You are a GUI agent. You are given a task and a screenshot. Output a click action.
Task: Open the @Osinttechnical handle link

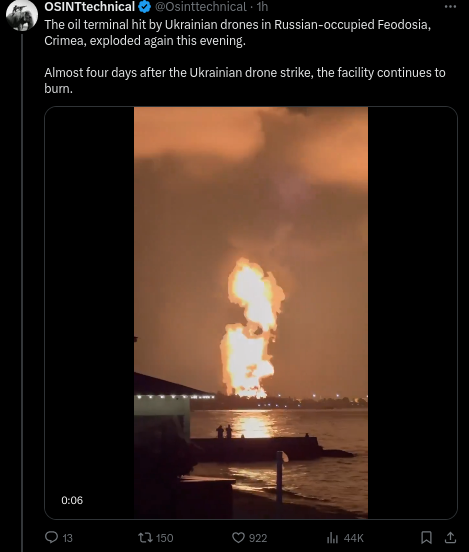pos(201,6)
